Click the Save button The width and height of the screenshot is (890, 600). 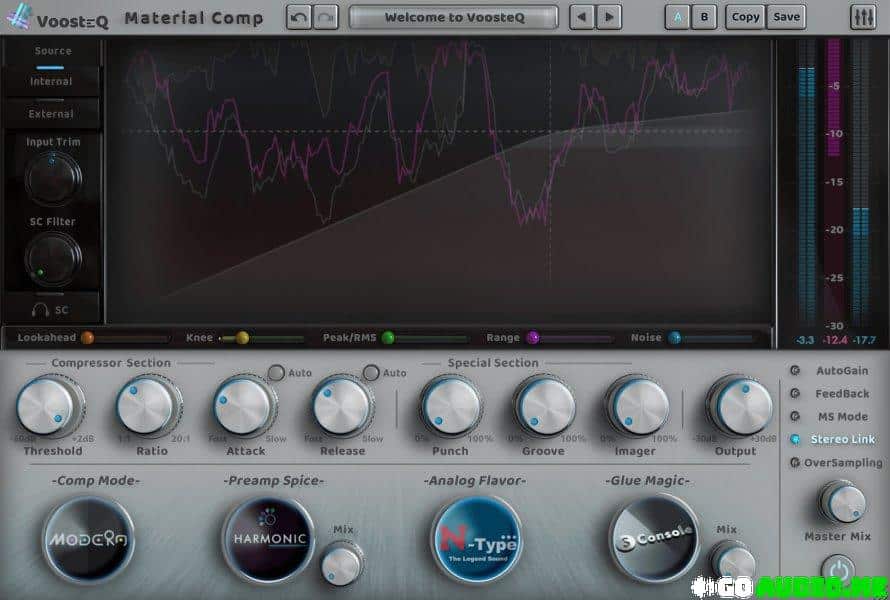tap(786, 17)
